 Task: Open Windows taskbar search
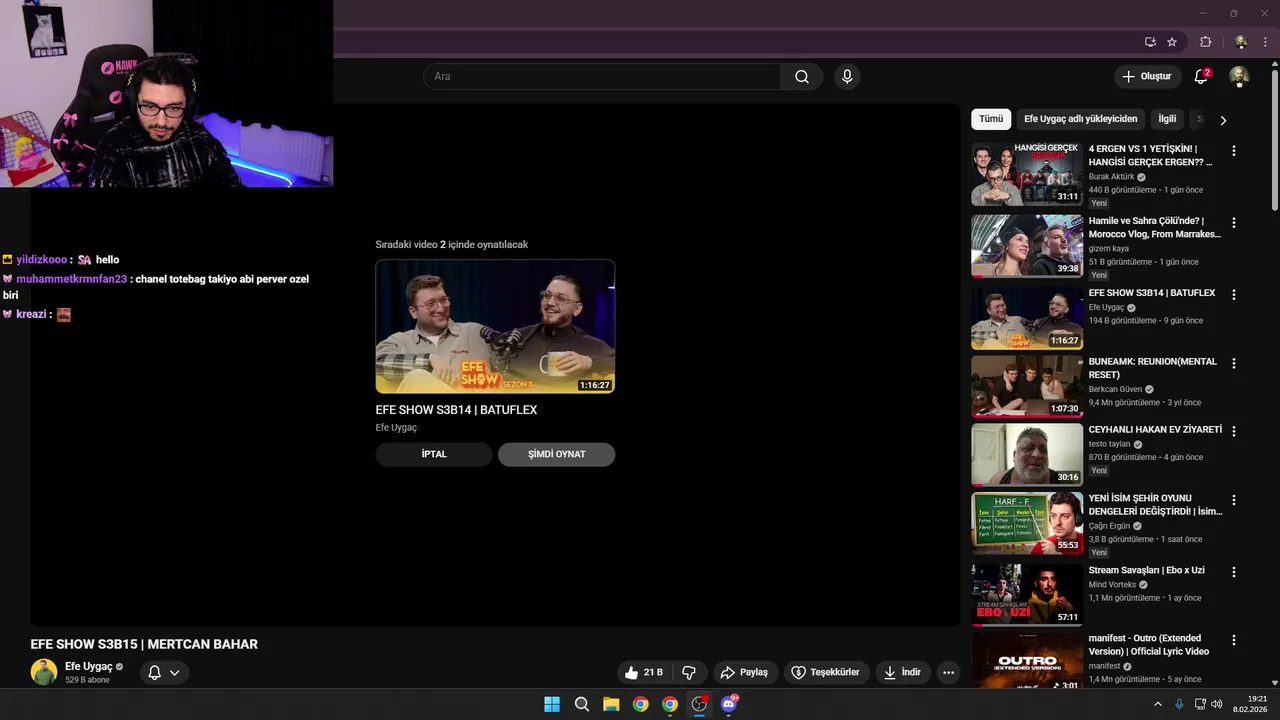tap(582, 704)
